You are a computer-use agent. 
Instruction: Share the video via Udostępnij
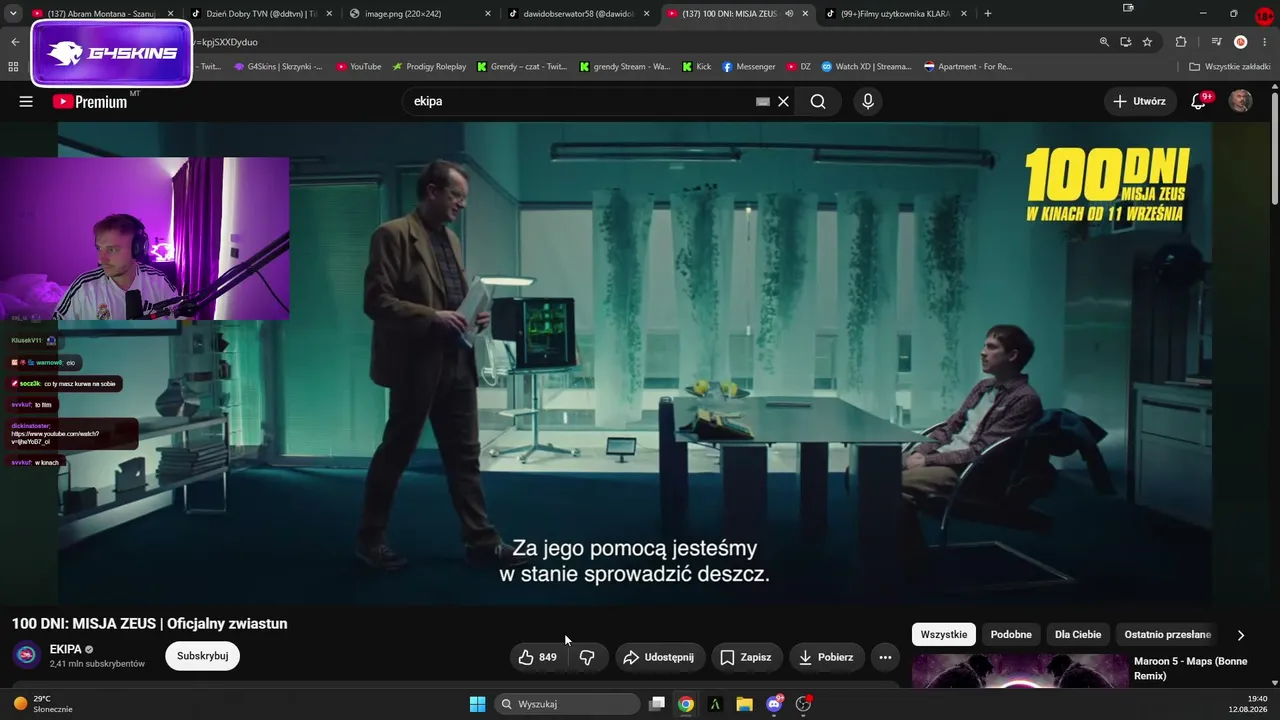pos(659,657)
